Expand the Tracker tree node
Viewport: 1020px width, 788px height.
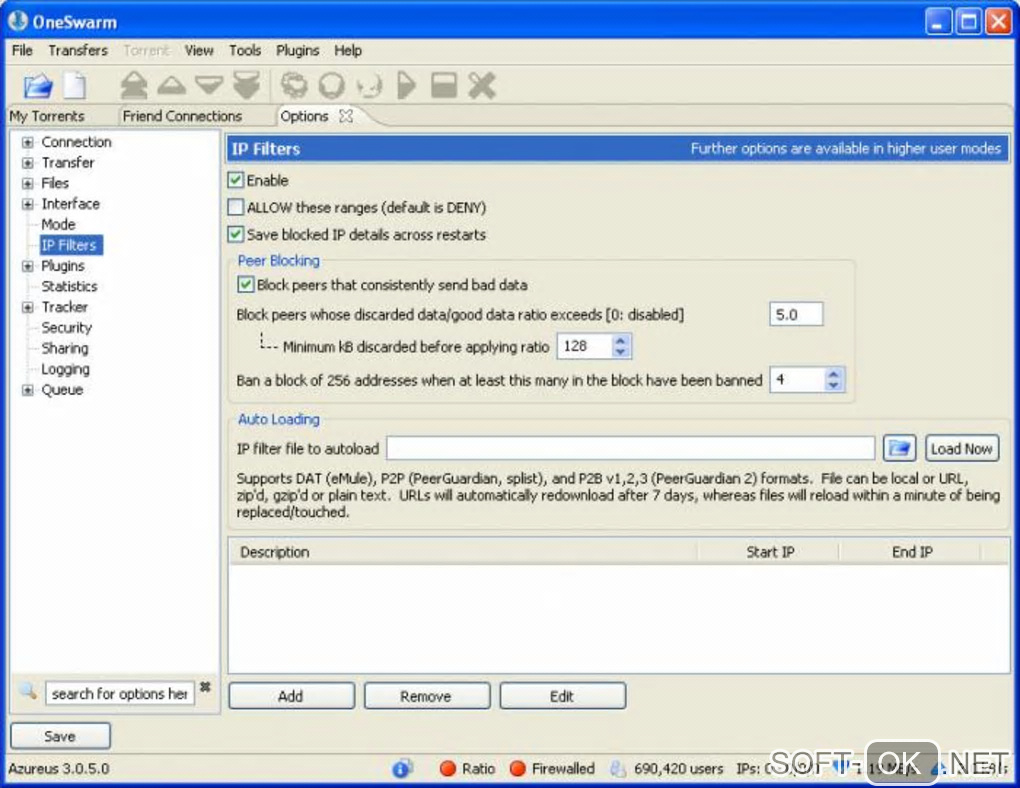27,307
